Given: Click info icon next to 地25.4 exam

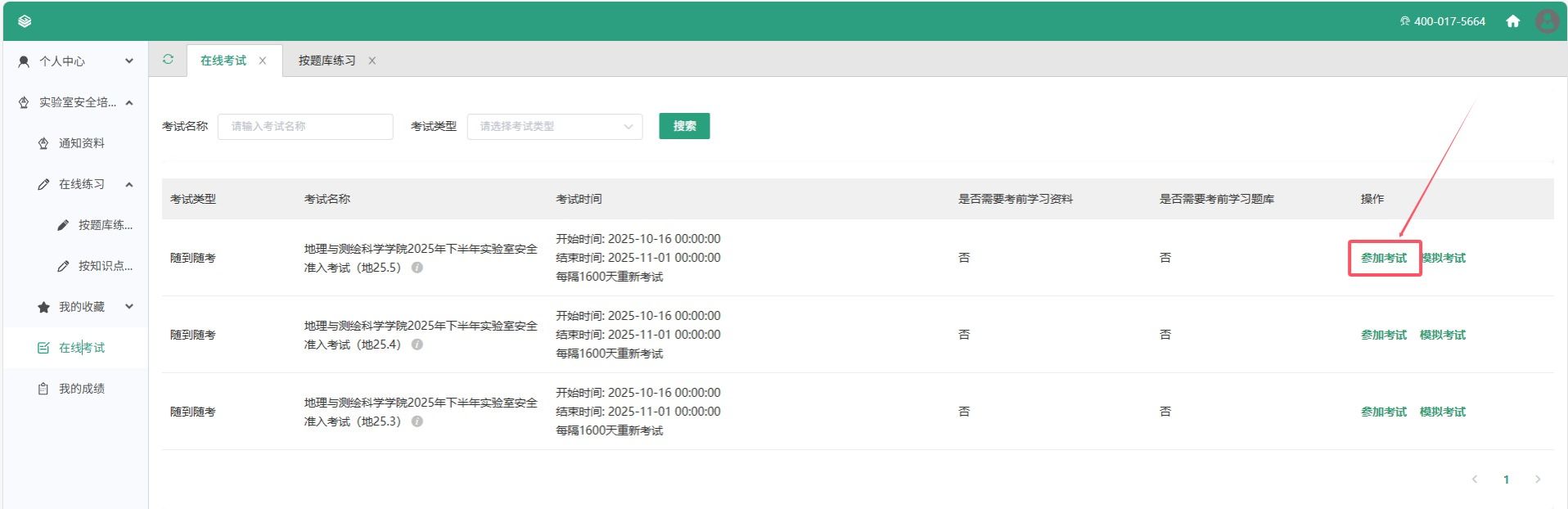Looking at the screenshot, I should [417, 345].
